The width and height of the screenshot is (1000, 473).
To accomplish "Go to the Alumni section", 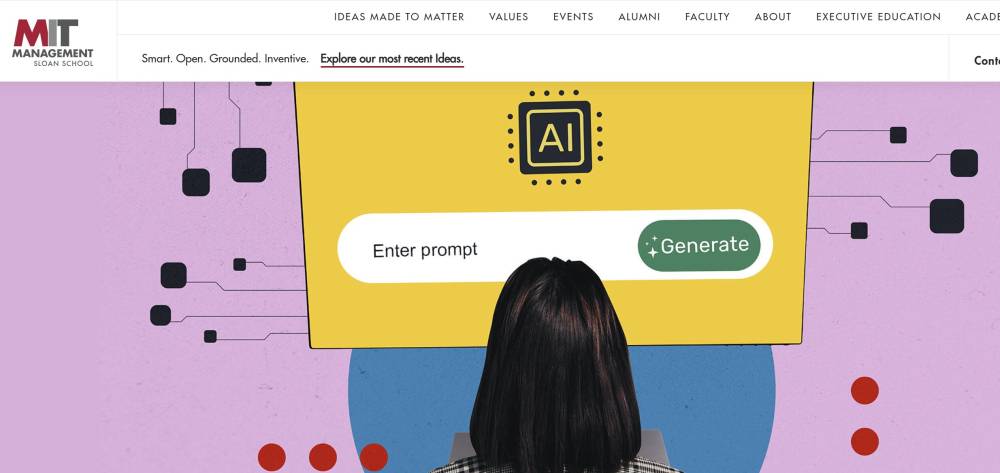I will click(x=639, y=17).
